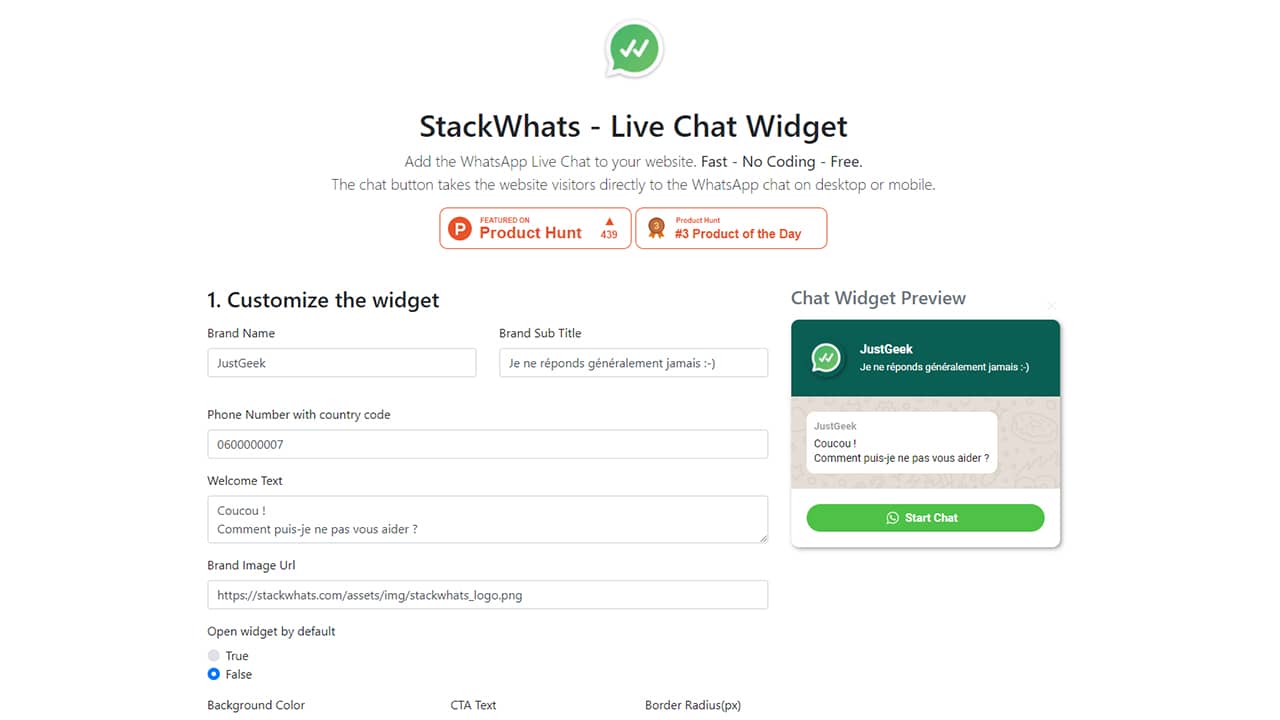Click the brand avatar in chat widget preview header
The width and height of the screenshot is (1280, 720).
pos(826,358)
